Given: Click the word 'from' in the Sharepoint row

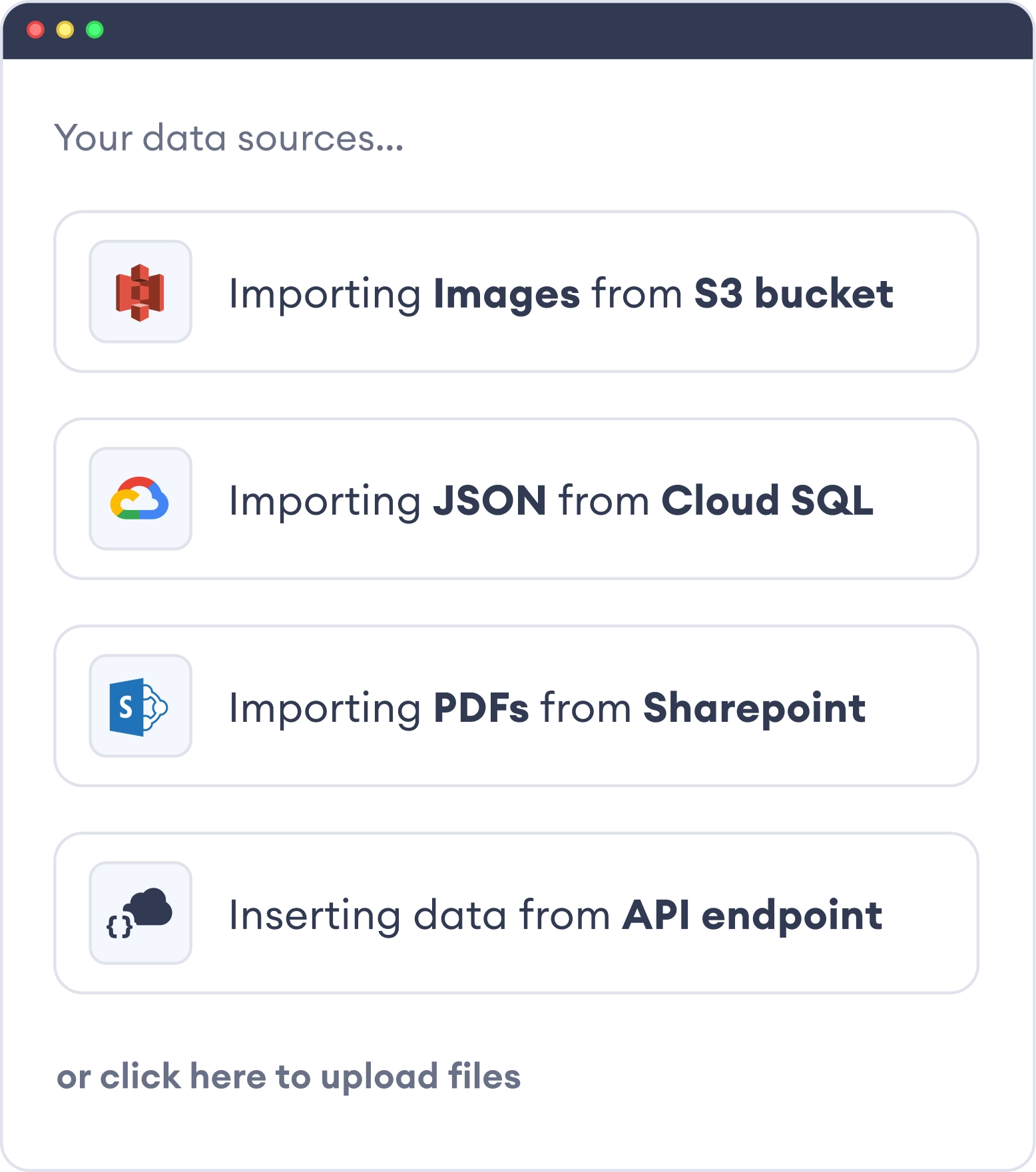Looking at the screenshot, I should click(586, 708).
